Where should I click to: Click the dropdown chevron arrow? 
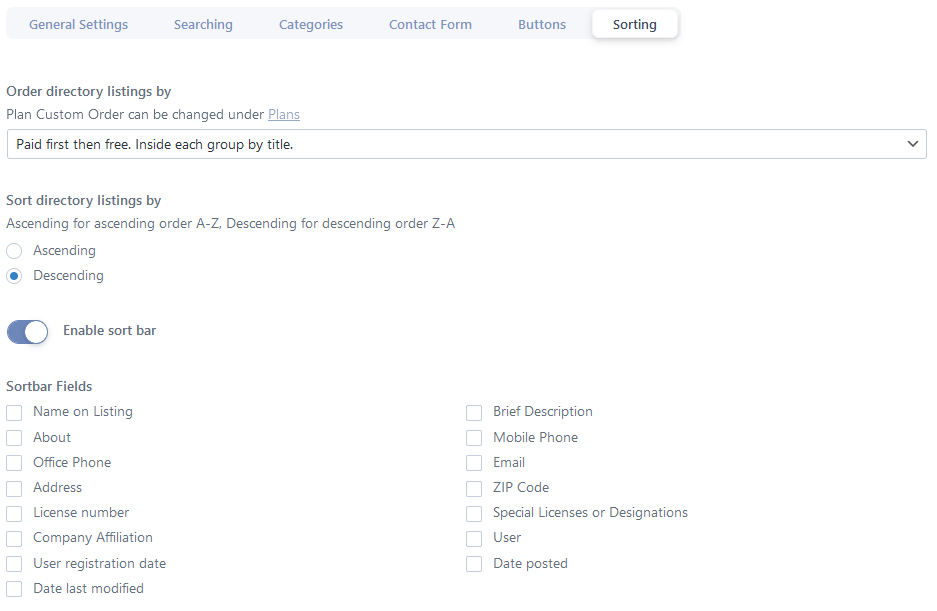[912, 144]
